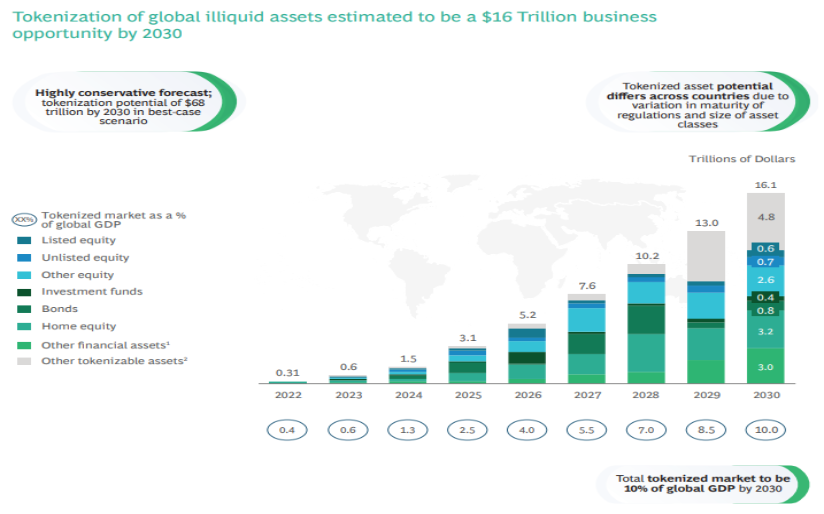Viewport: 824px width, 514px height.
Task: Select the Listed equity legend swatch
Action: [24, 240]
